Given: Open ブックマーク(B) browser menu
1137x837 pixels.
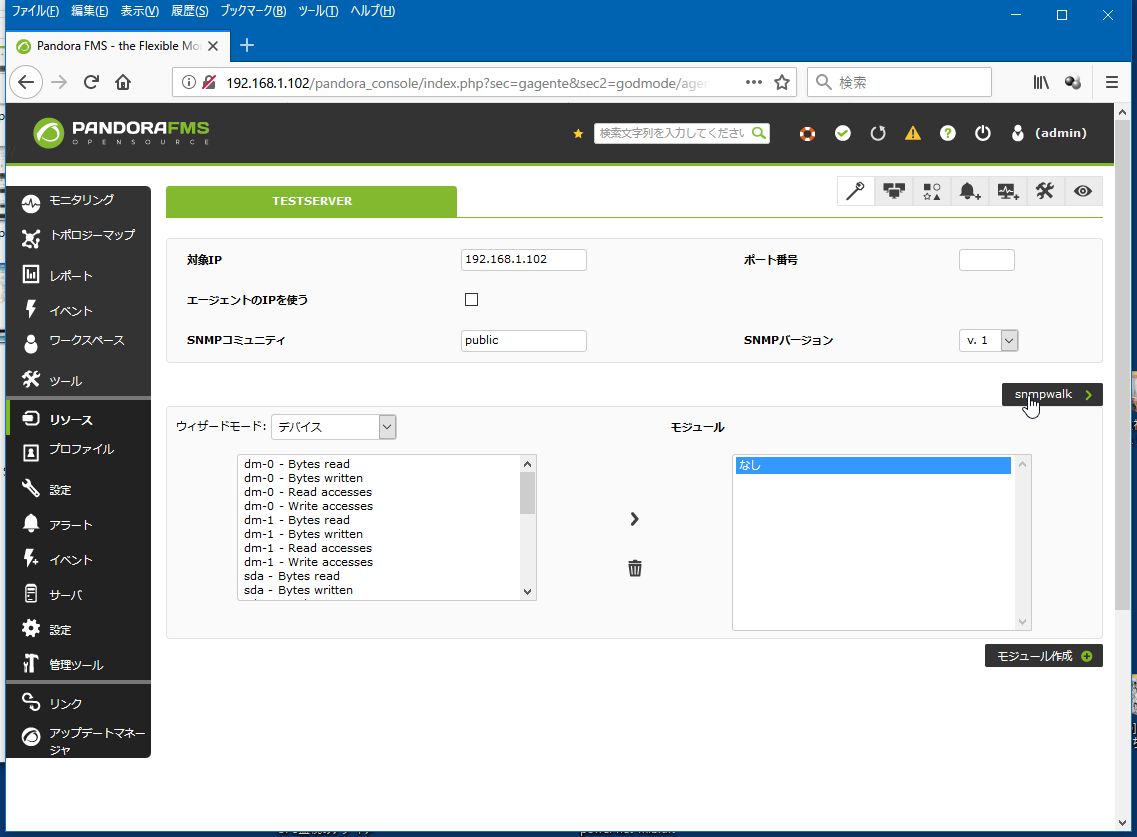Looking at the screenshot, I should (253, 11).
